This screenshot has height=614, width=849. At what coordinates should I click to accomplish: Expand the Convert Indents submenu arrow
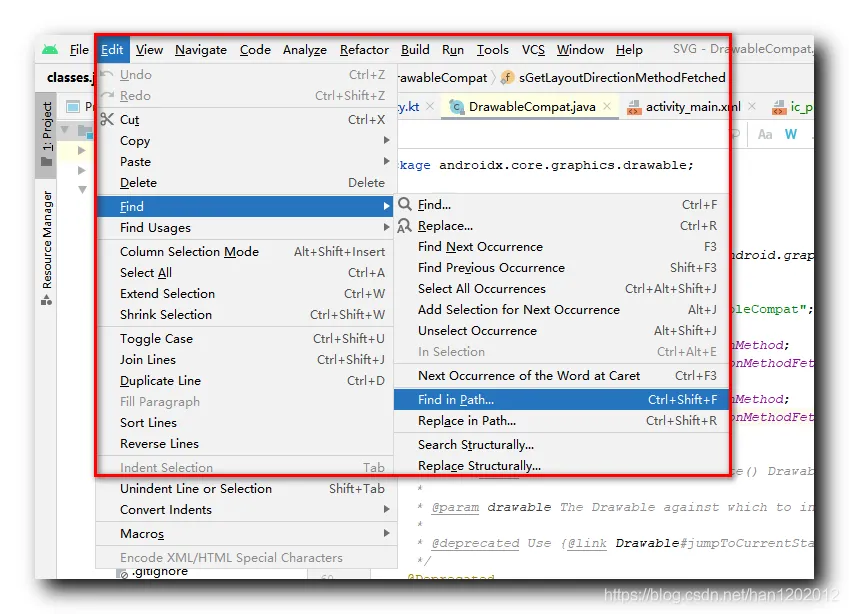[x=386, y=509]
